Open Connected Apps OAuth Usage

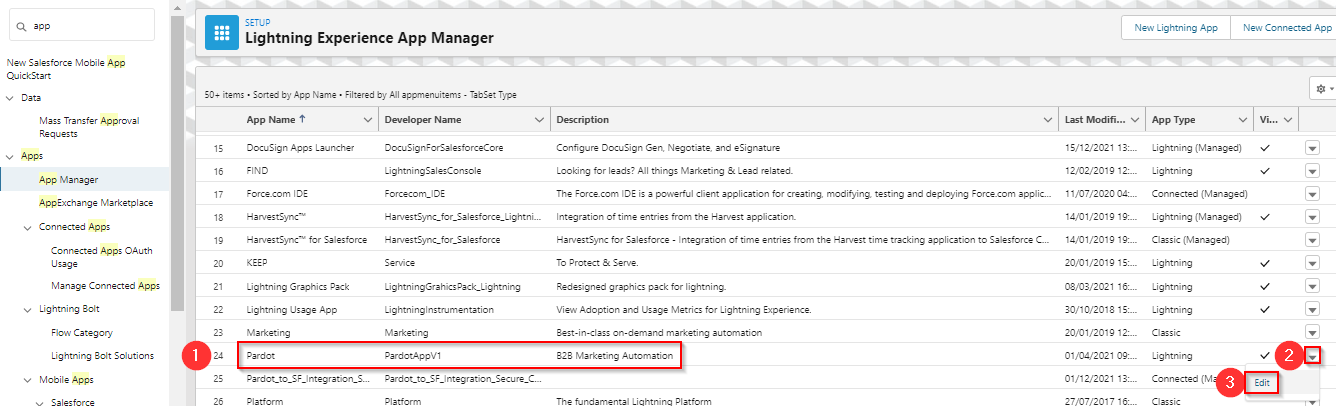coord(102,257)
